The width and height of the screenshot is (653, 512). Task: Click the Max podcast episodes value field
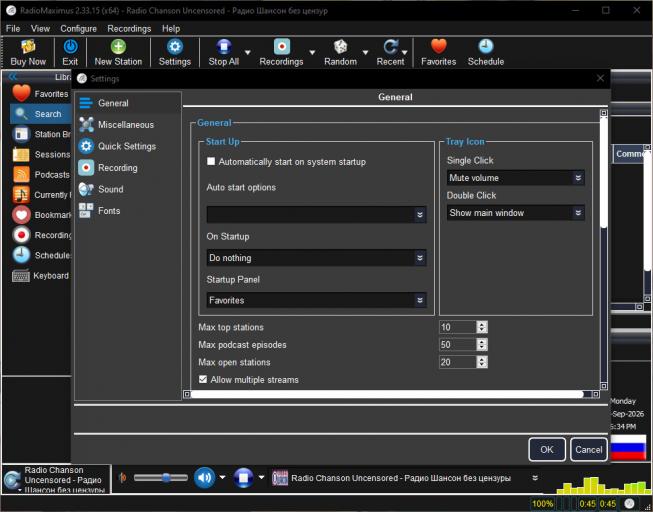click(458, 345)
